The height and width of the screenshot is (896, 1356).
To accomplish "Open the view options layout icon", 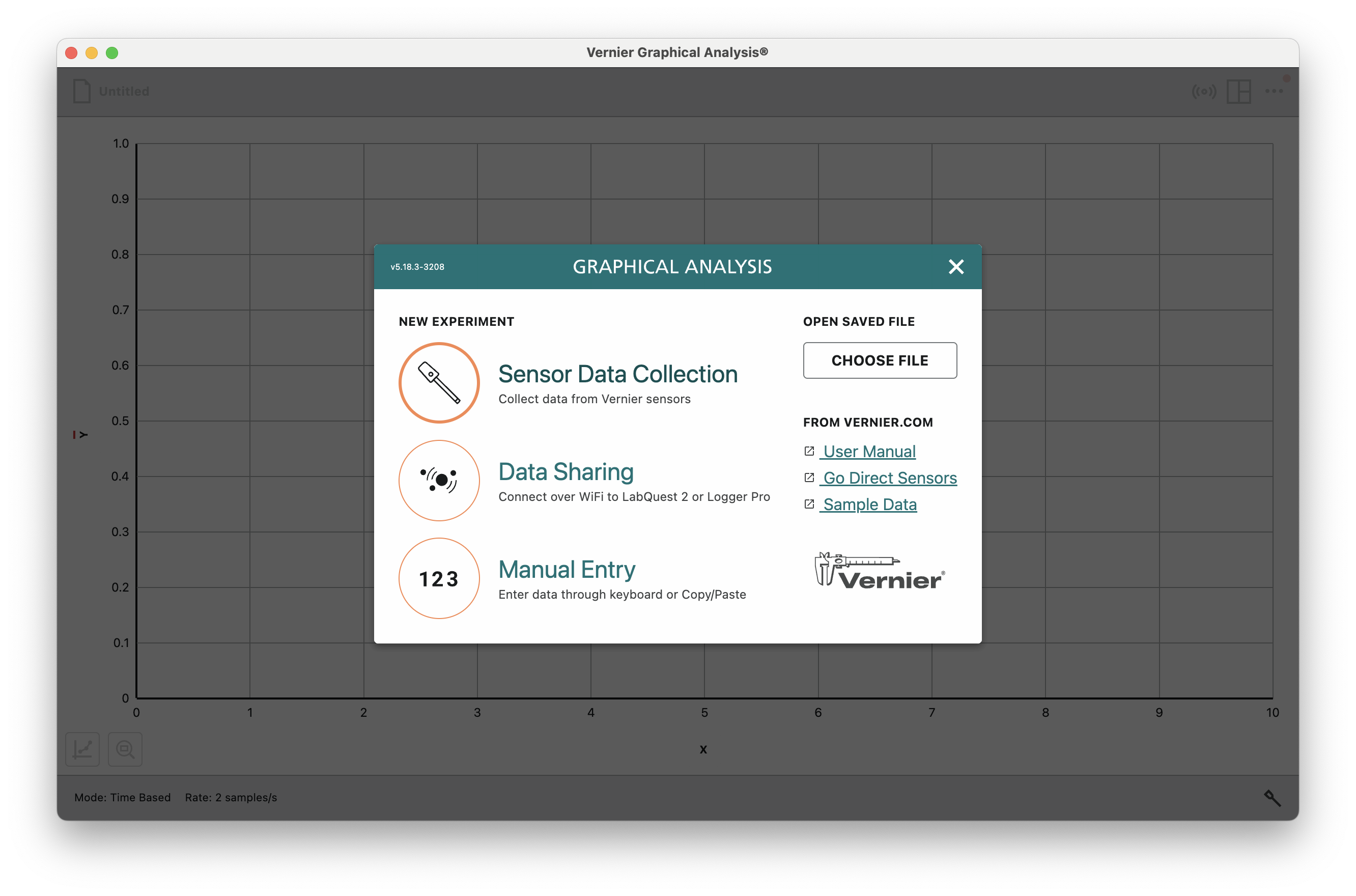I will (x=1238, y=92).
